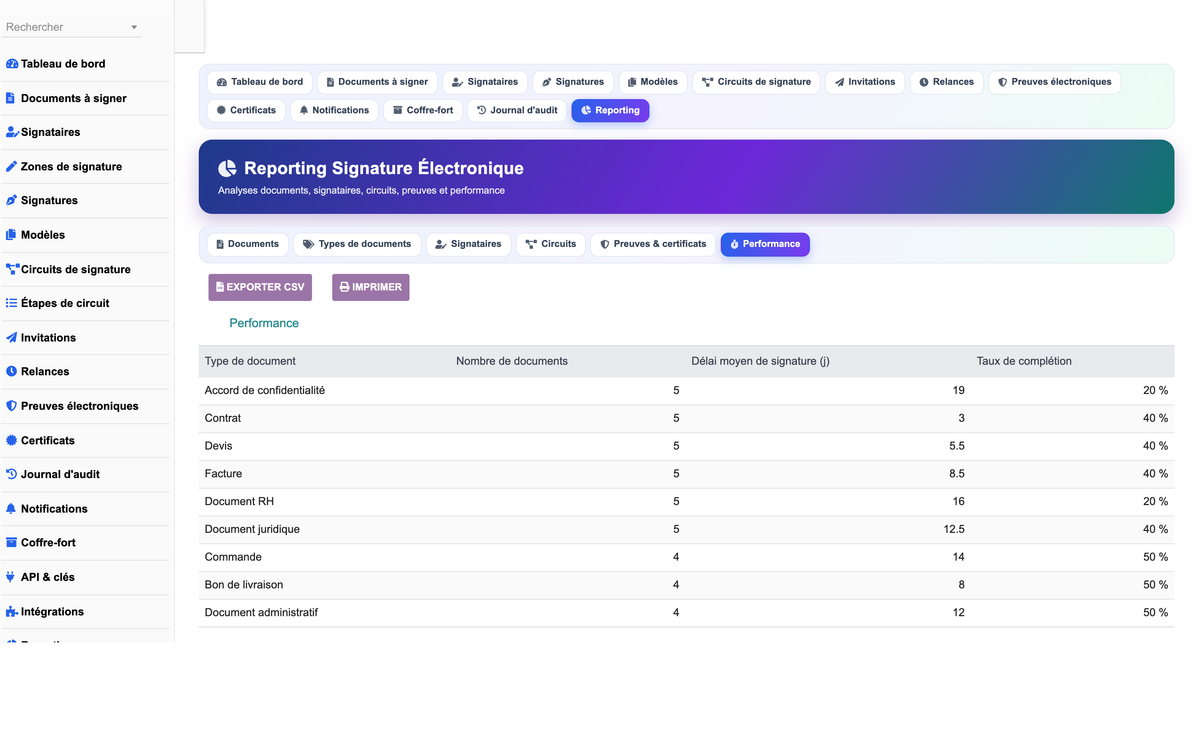The width and height of the screenshot is (1200, 743).
Task: Click Type de document column header
Action: (x=250, y=361)
